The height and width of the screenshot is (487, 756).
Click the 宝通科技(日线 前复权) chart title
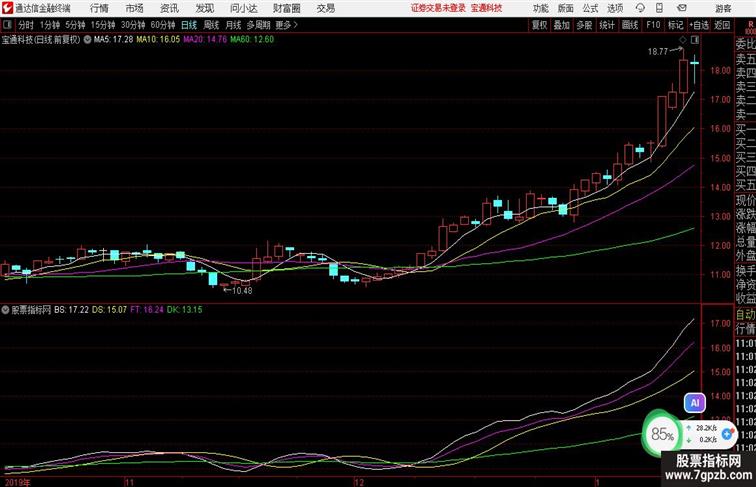coord(41,40)
